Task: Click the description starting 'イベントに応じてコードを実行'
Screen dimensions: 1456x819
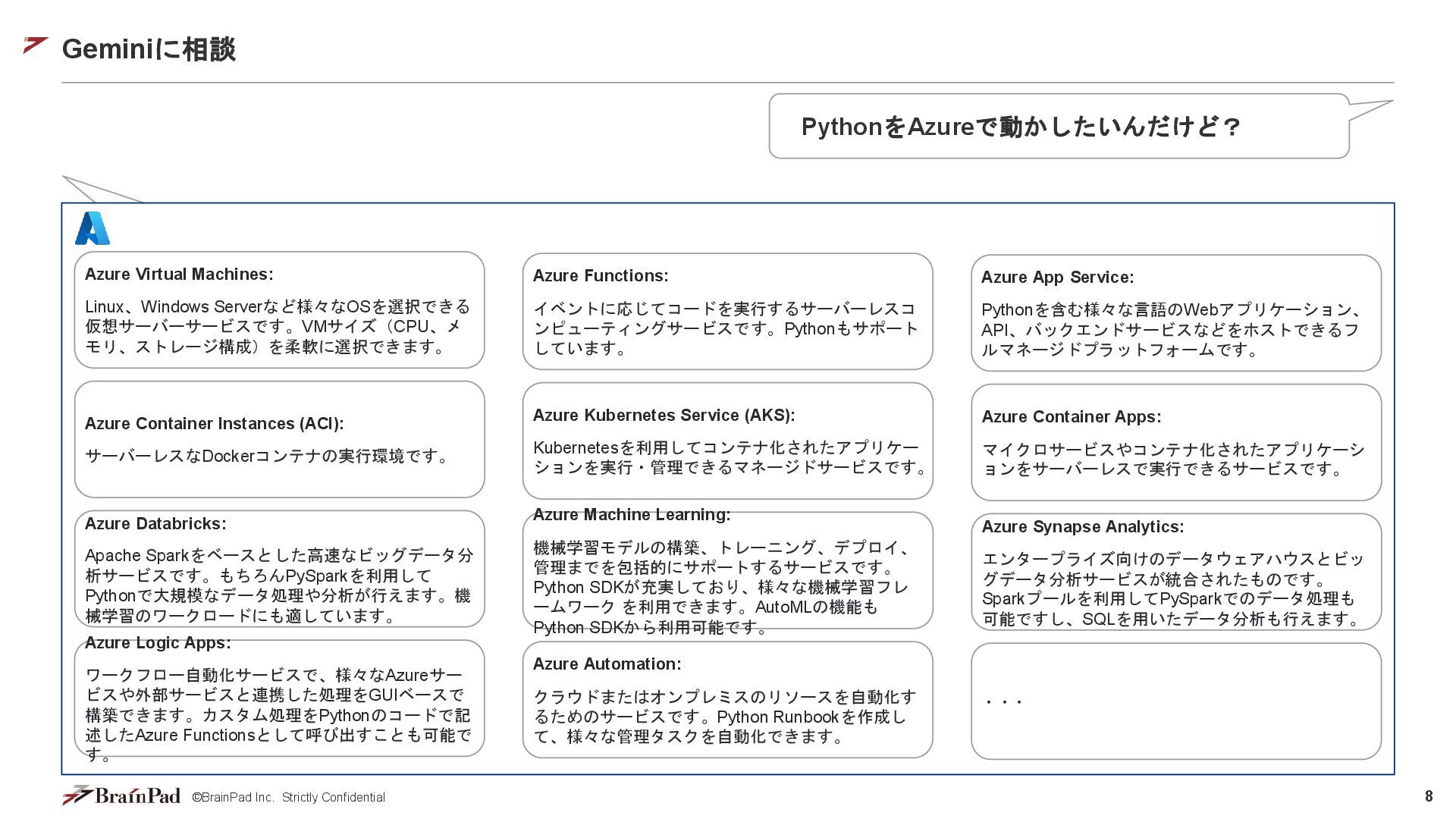Action: pyautogui.click(x=726, y=328)
